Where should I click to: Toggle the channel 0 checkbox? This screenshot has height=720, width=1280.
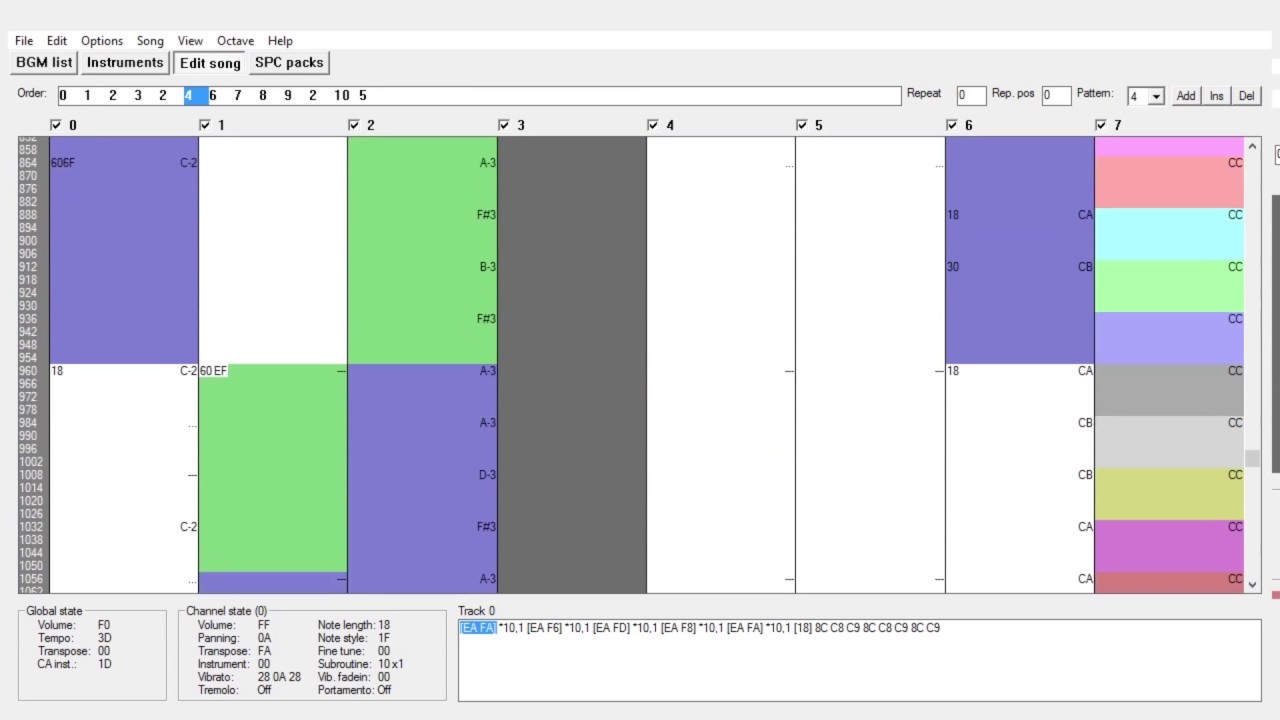pyautogui.click(x=56, y=125)
